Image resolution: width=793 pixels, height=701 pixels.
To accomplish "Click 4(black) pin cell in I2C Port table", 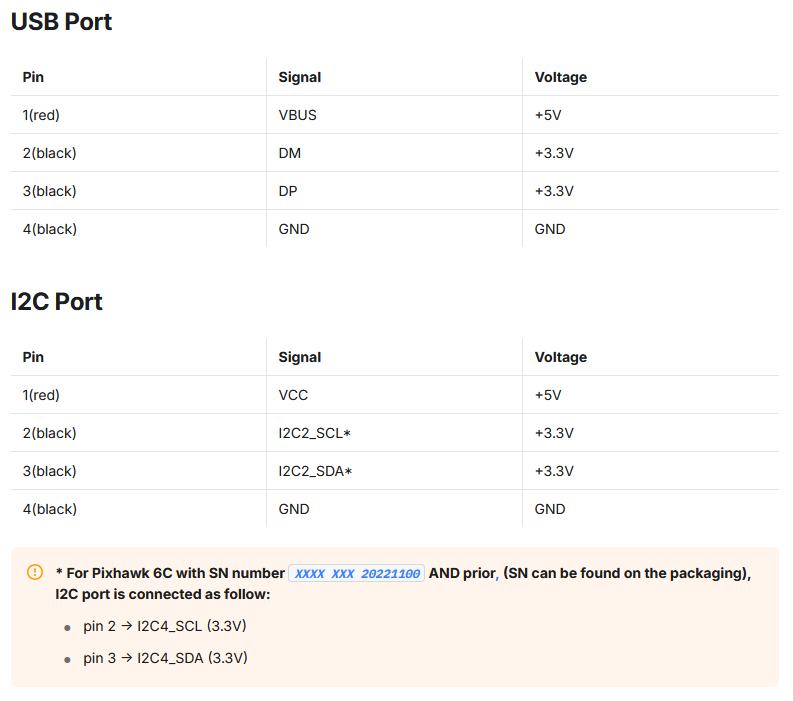I will [49, 509].
